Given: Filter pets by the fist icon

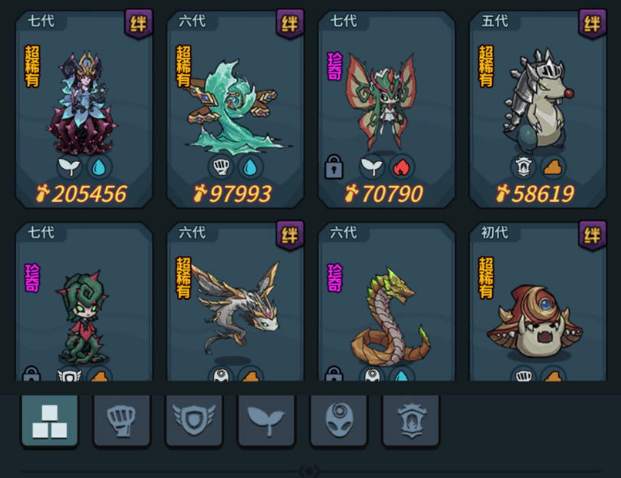Looking at the screenshot, I should (x=122, y=422).
